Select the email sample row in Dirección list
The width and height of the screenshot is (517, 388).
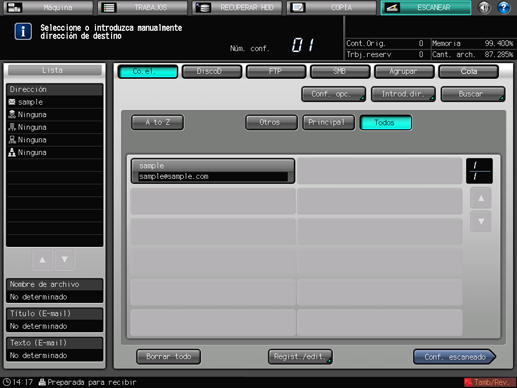point(55,102)
